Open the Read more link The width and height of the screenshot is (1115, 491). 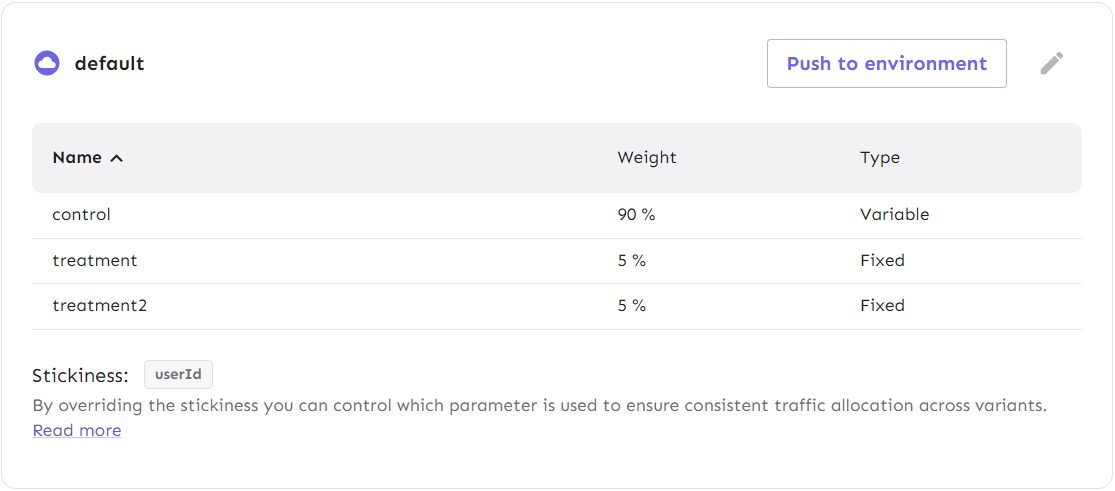click(77, 431)
